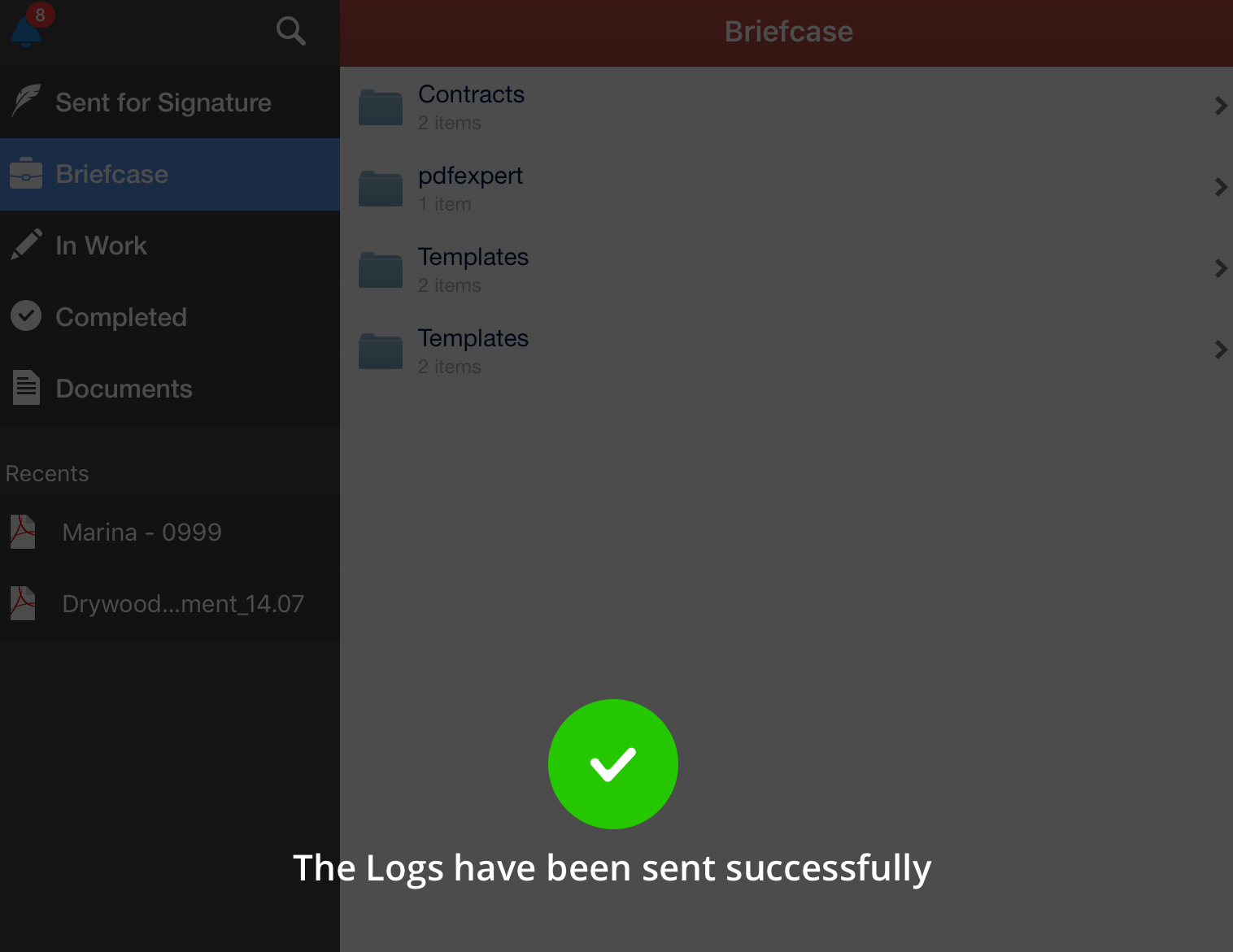Expand the Contracts folder chevron
The width and height of the screenshot is (1233, 952).
[1220, 106]
